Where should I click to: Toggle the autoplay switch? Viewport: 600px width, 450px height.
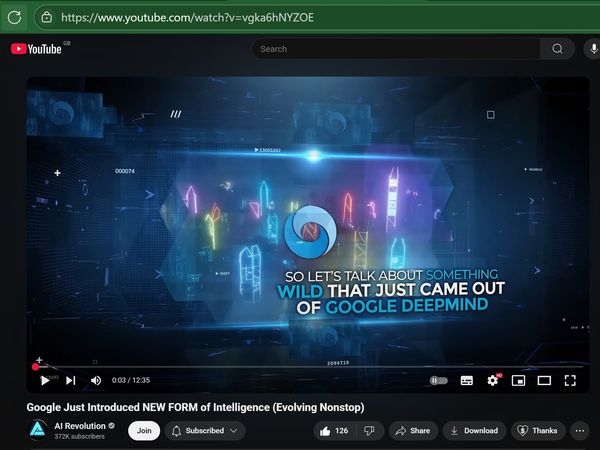click(439, 380)
